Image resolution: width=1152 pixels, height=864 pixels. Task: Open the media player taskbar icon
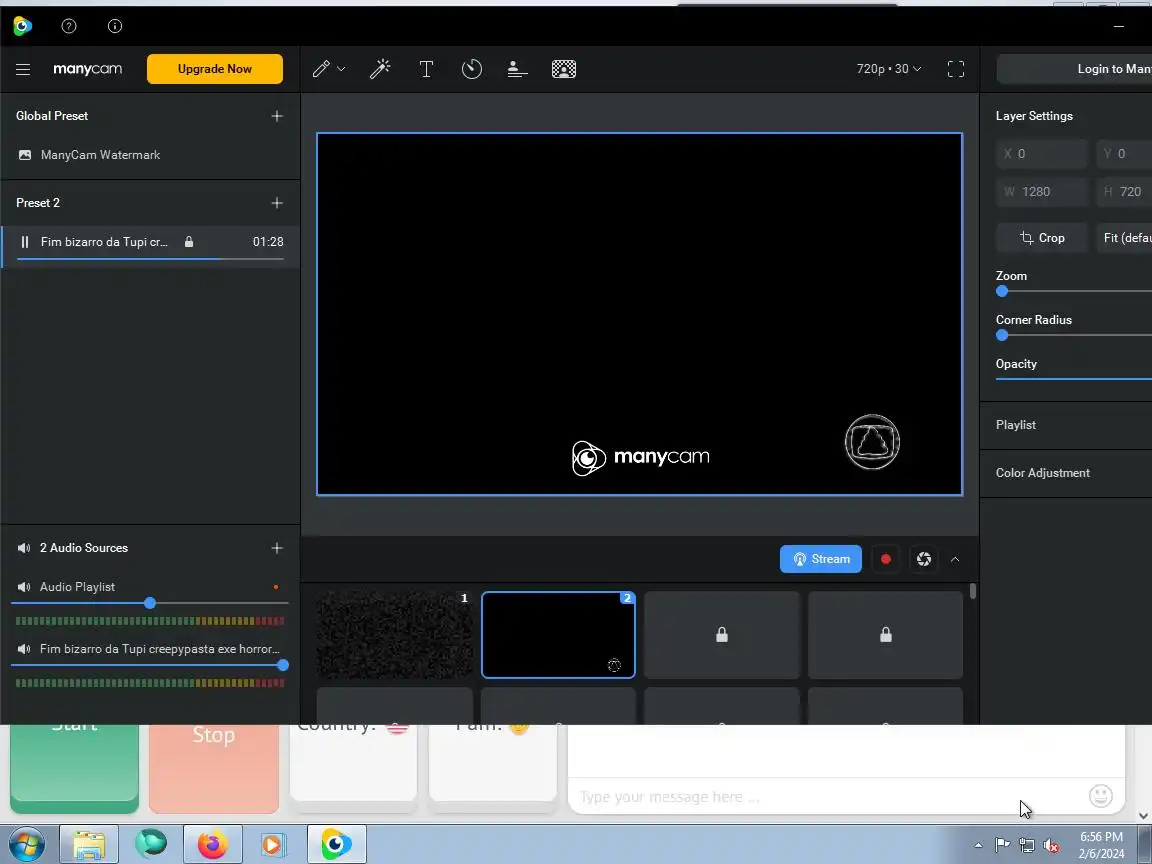click(x=273, y=845)
